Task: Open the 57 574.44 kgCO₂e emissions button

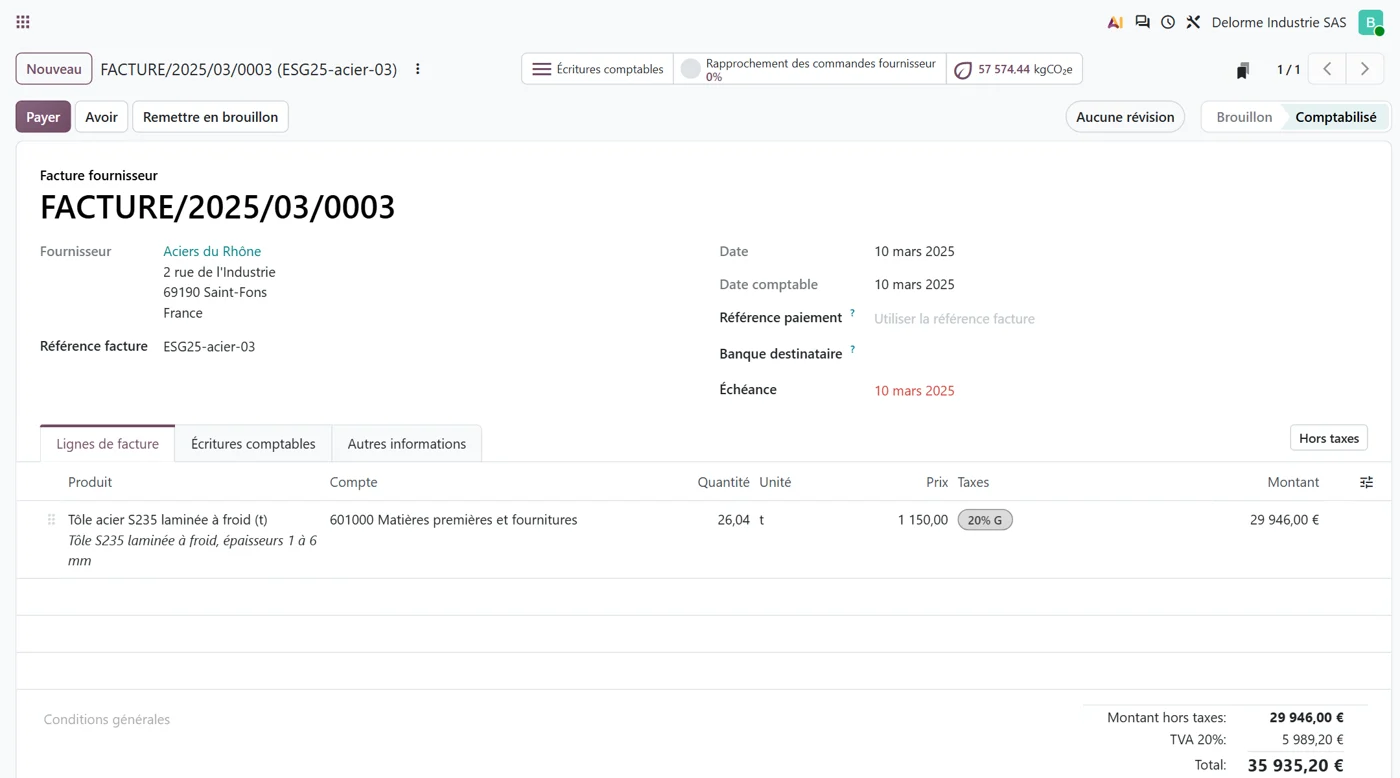Action: (x=1014, y=69)
